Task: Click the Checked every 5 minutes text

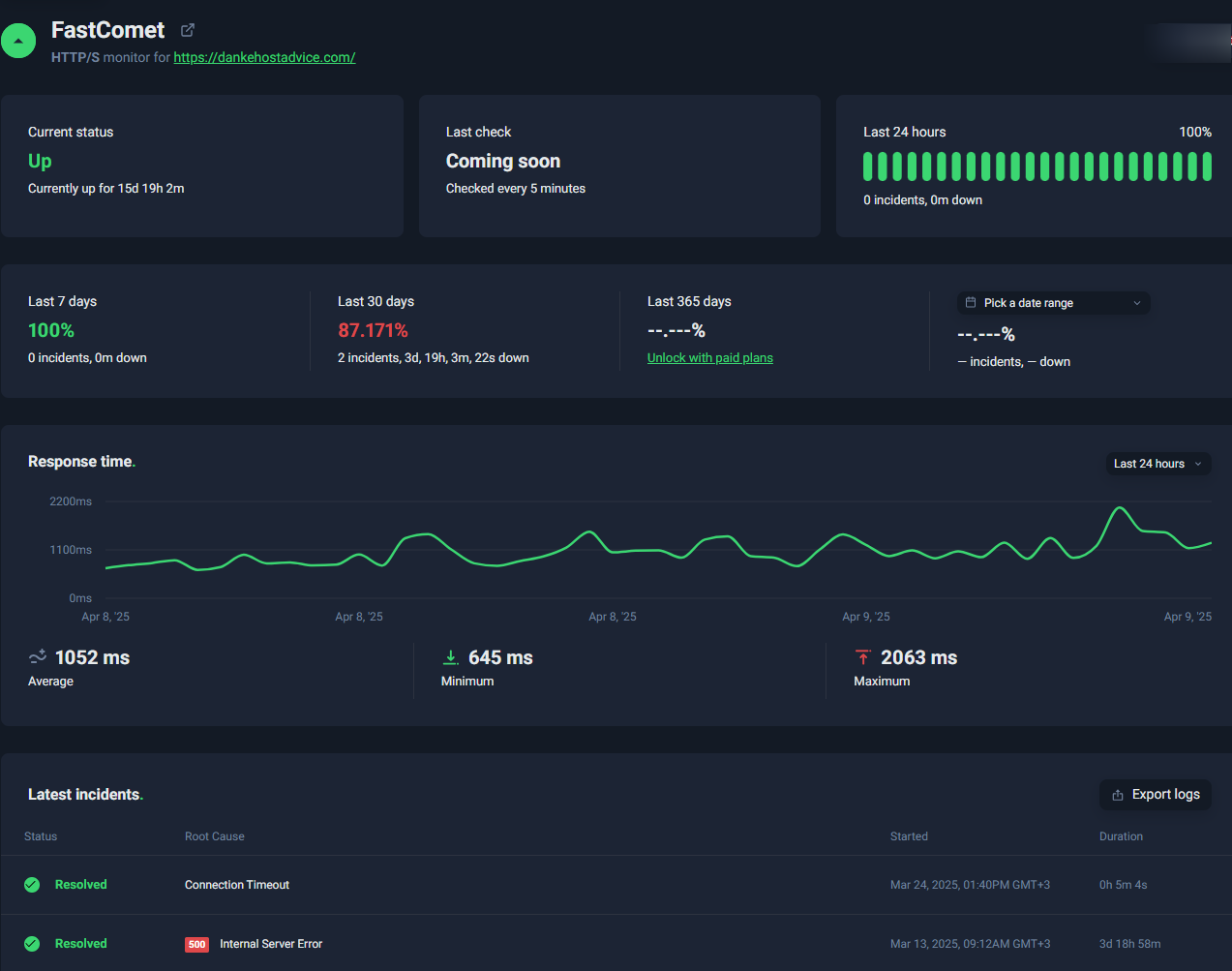Action: point(516,189)
